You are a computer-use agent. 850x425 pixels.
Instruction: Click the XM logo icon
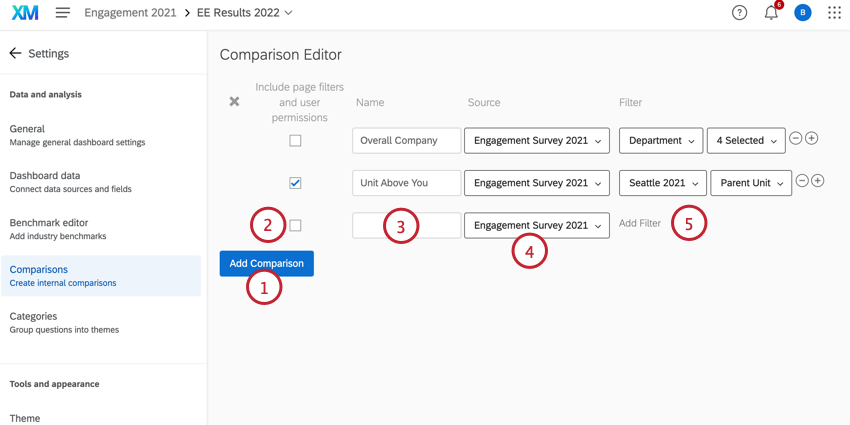pos(25,13)
